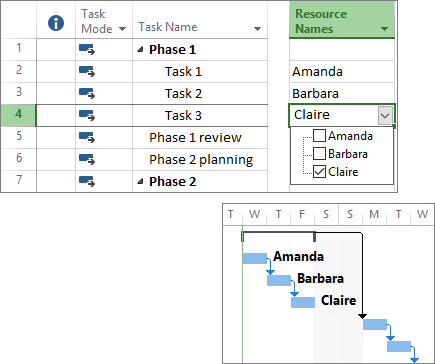Open the Task Name column filter dropdown
The height and width of the screenshot is (364, 435).
[x=257, y=29]
